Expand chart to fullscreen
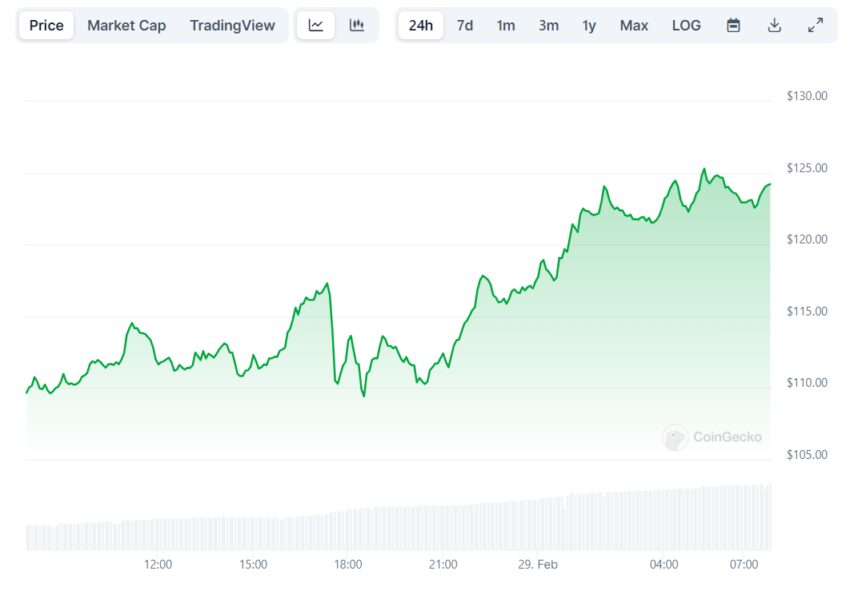This screenshot has height=591, width=850. click(815, 25)
